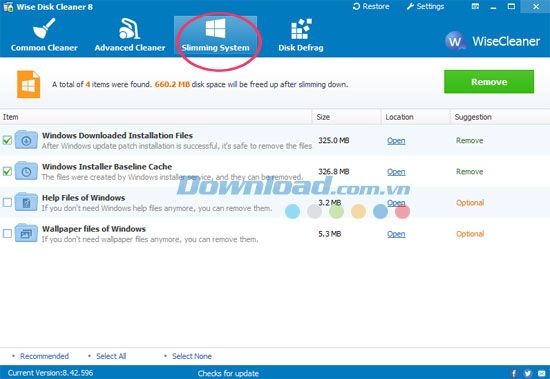550x379 pixels.
Task: Enable Help Files of Windows checkbox
Action: click(x=7, y=202)
